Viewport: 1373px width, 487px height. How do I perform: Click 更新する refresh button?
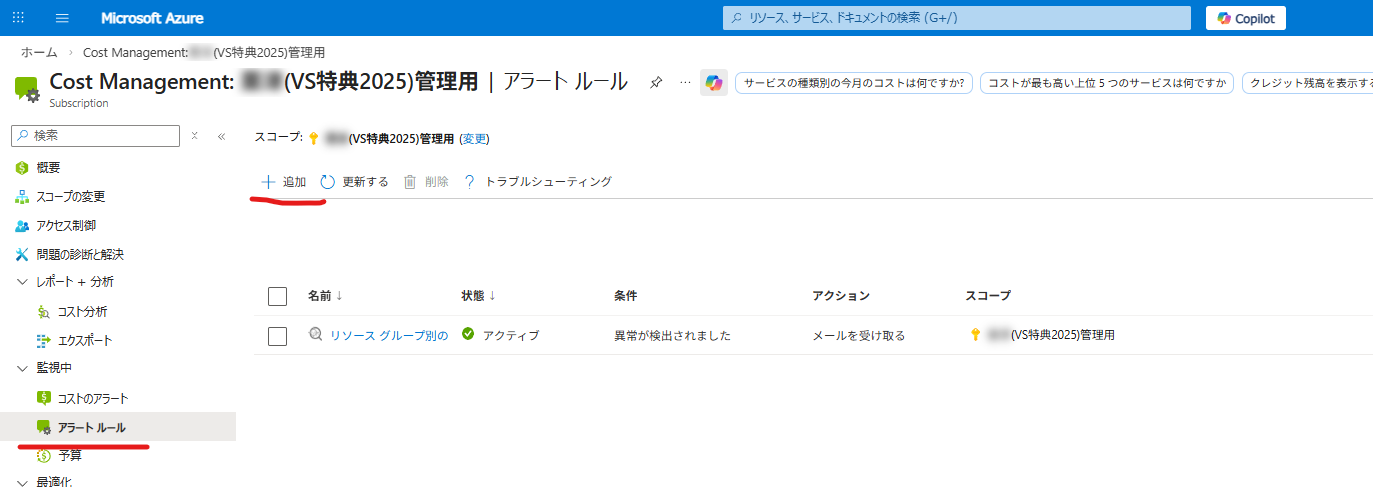coord(354,182)
